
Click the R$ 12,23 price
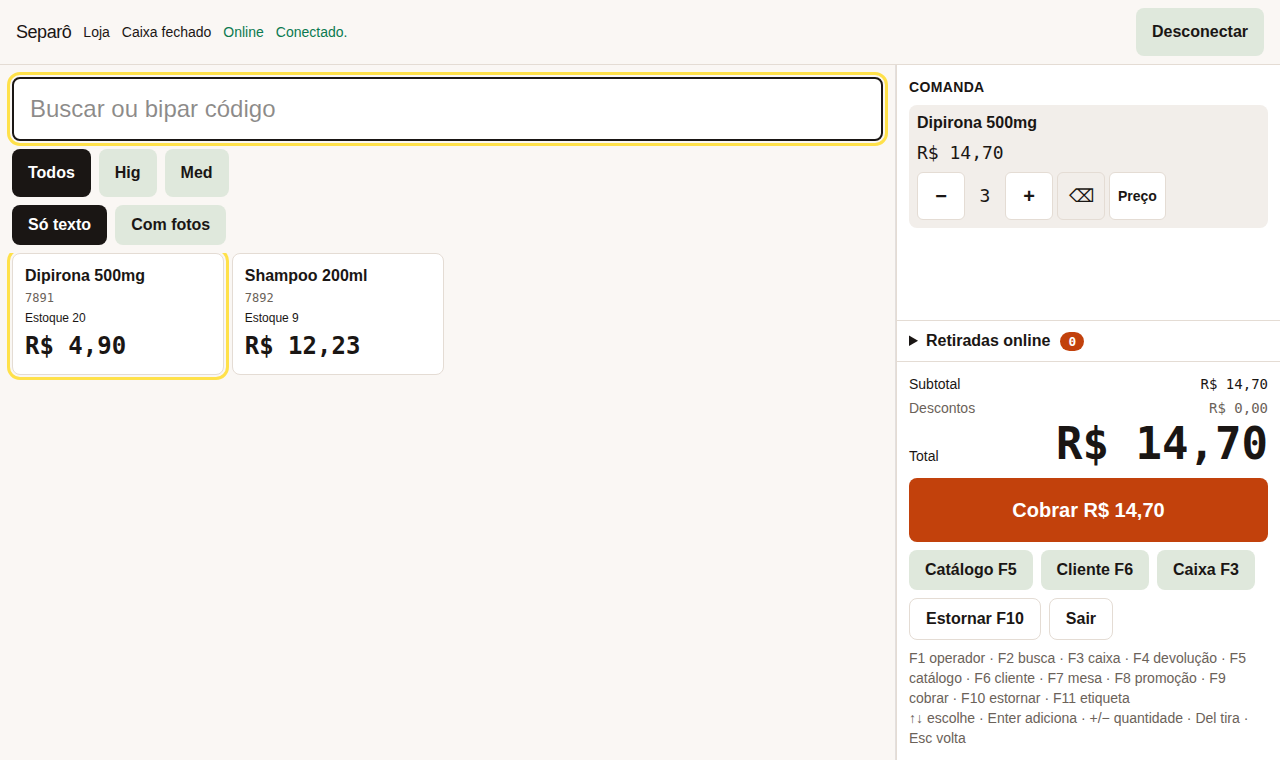(x=303, y=346)
